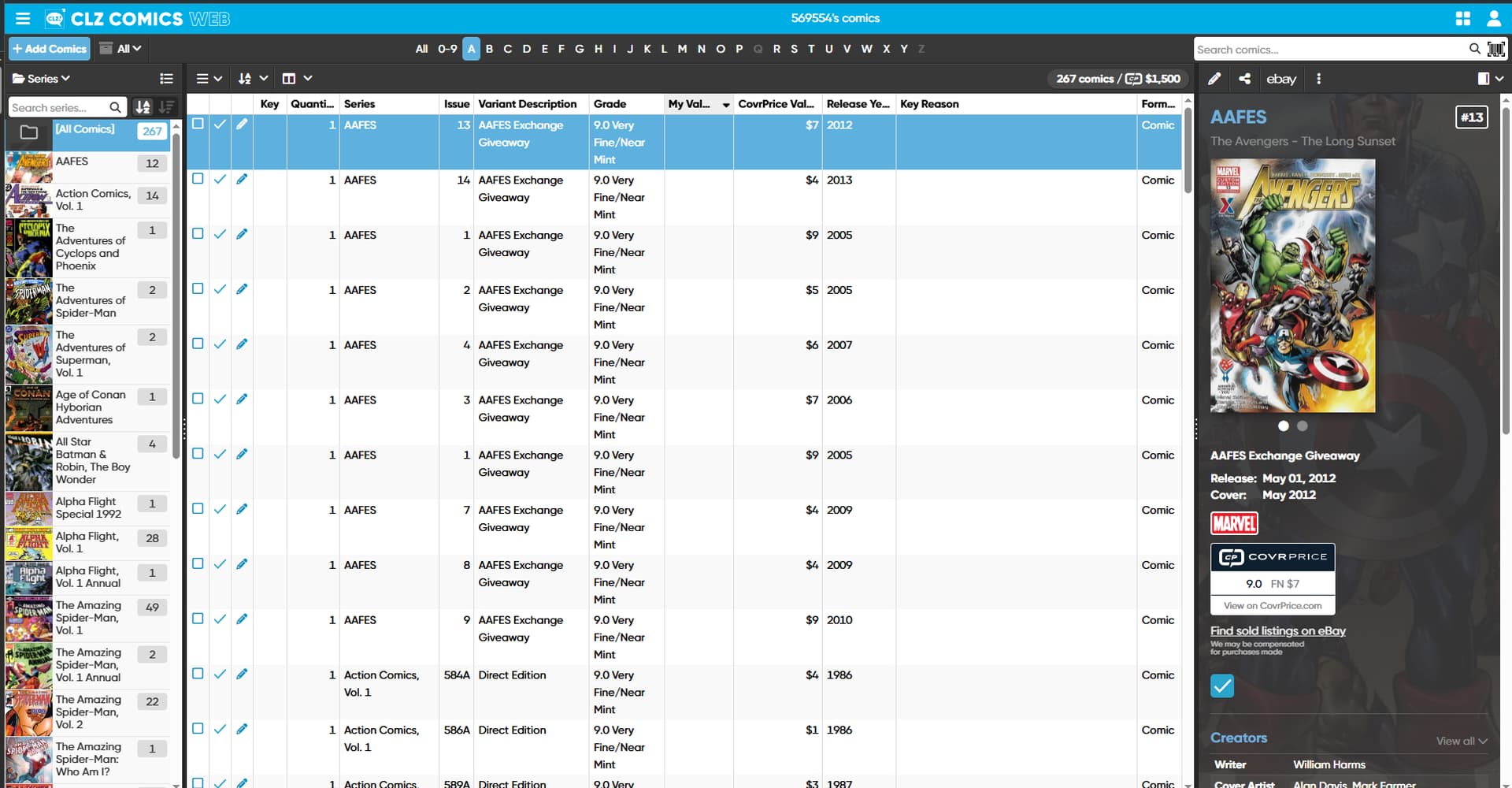Tick checkbox for Action Comics 586A row
Image resolution: width=1512 pixels, height=788 pixels.
pyautogui.click(x=198, y=729)
